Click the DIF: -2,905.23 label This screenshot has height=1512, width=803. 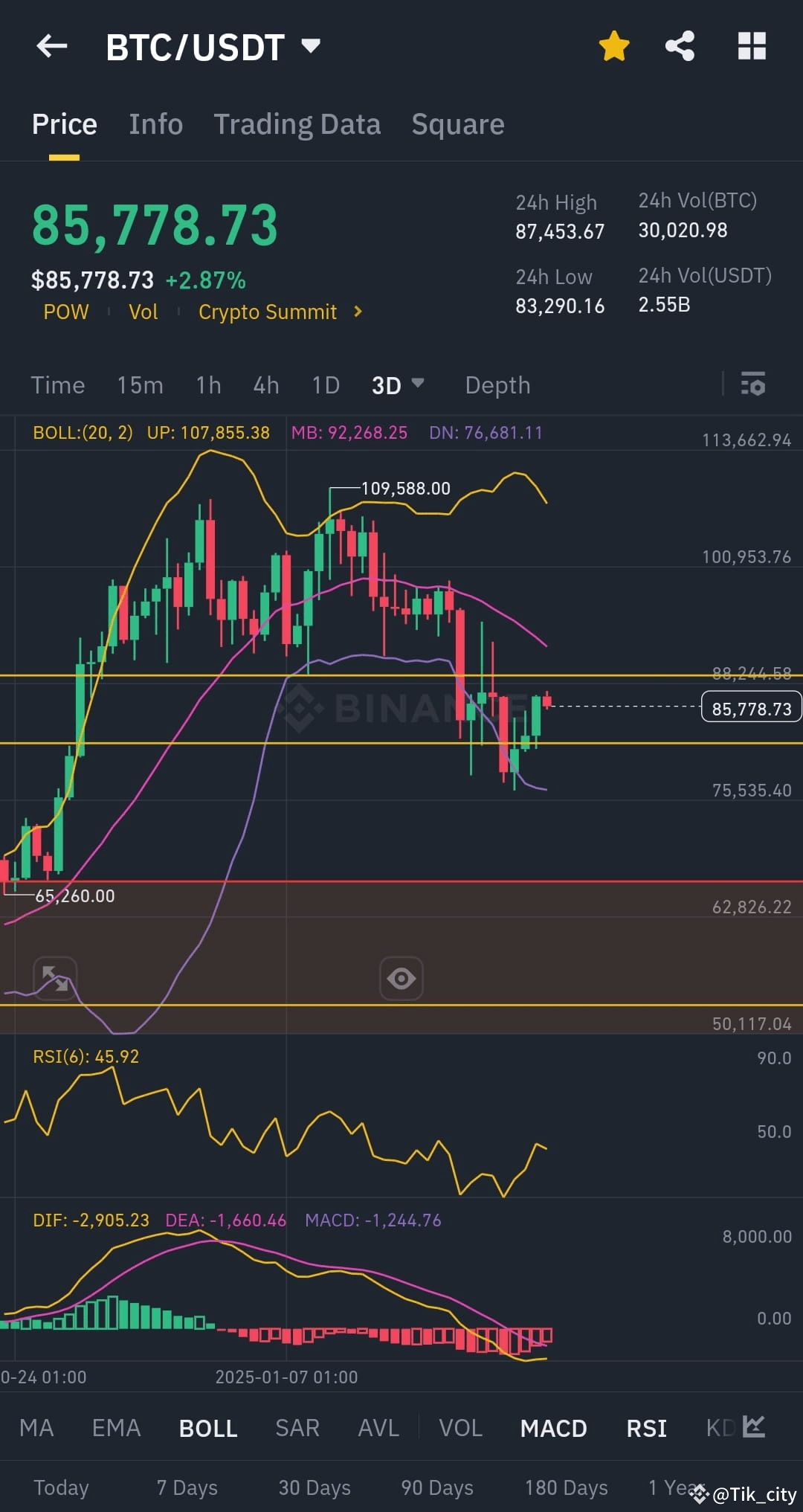coord(91,1220)
